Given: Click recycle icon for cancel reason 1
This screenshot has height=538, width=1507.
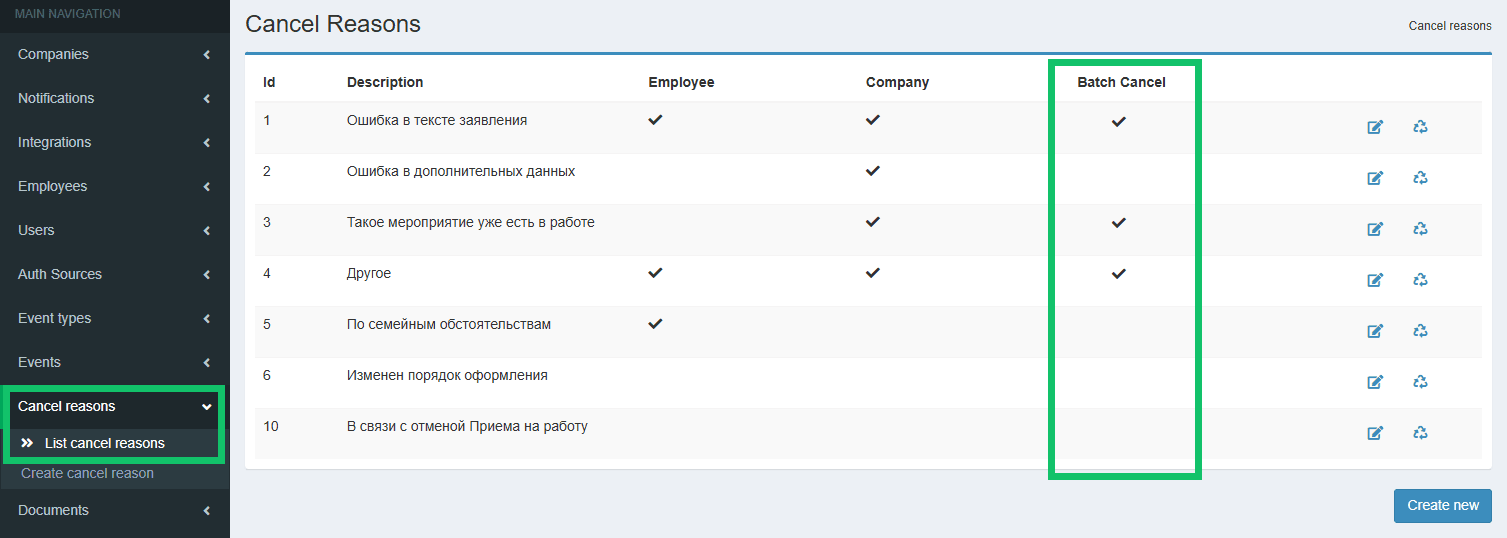Looking at the screenshot, I should 1420,127.
